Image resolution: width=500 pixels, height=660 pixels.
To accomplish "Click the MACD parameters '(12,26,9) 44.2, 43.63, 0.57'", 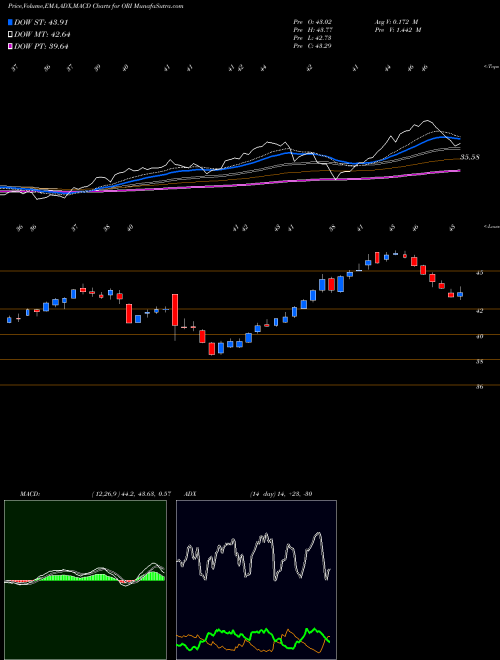I will pyautogui.click(x=131, y=494).
